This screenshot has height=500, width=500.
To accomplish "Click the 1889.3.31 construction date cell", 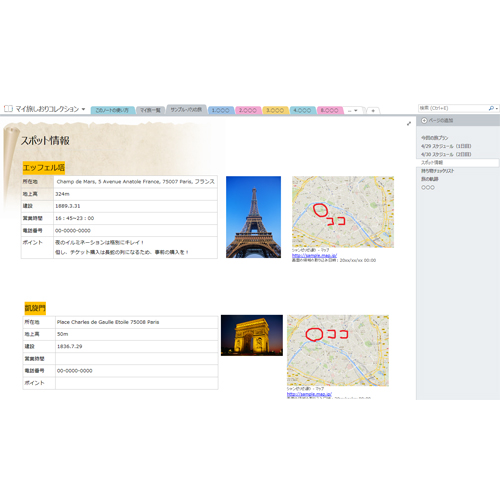I will (x=135, y=206).
